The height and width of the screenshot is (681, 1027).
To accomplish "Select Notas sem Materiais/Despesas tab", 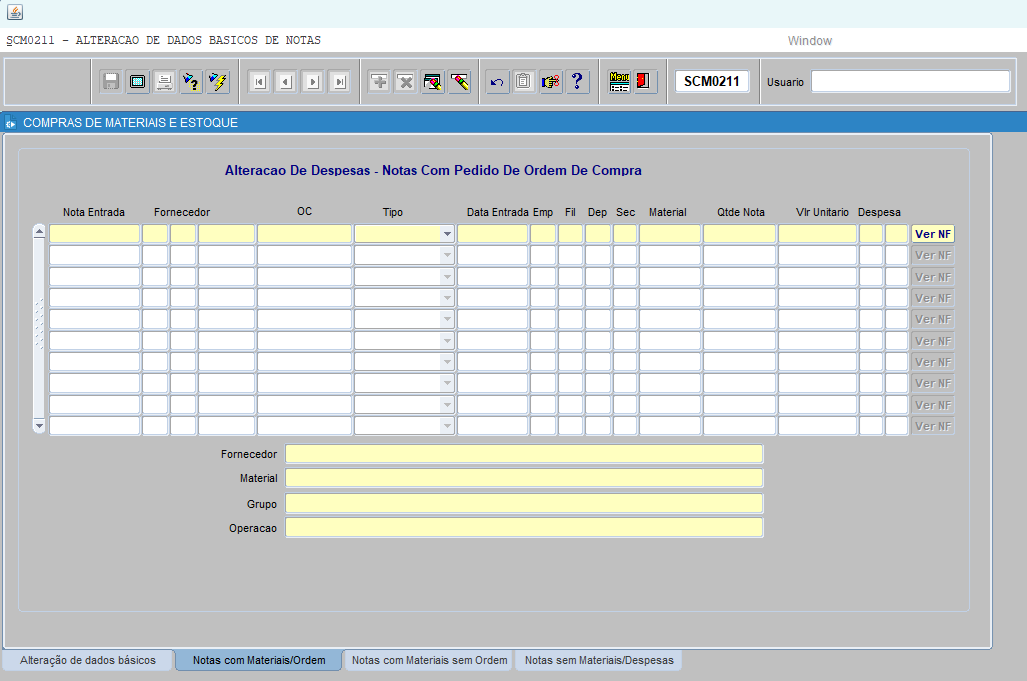I will tap(599, 660).
